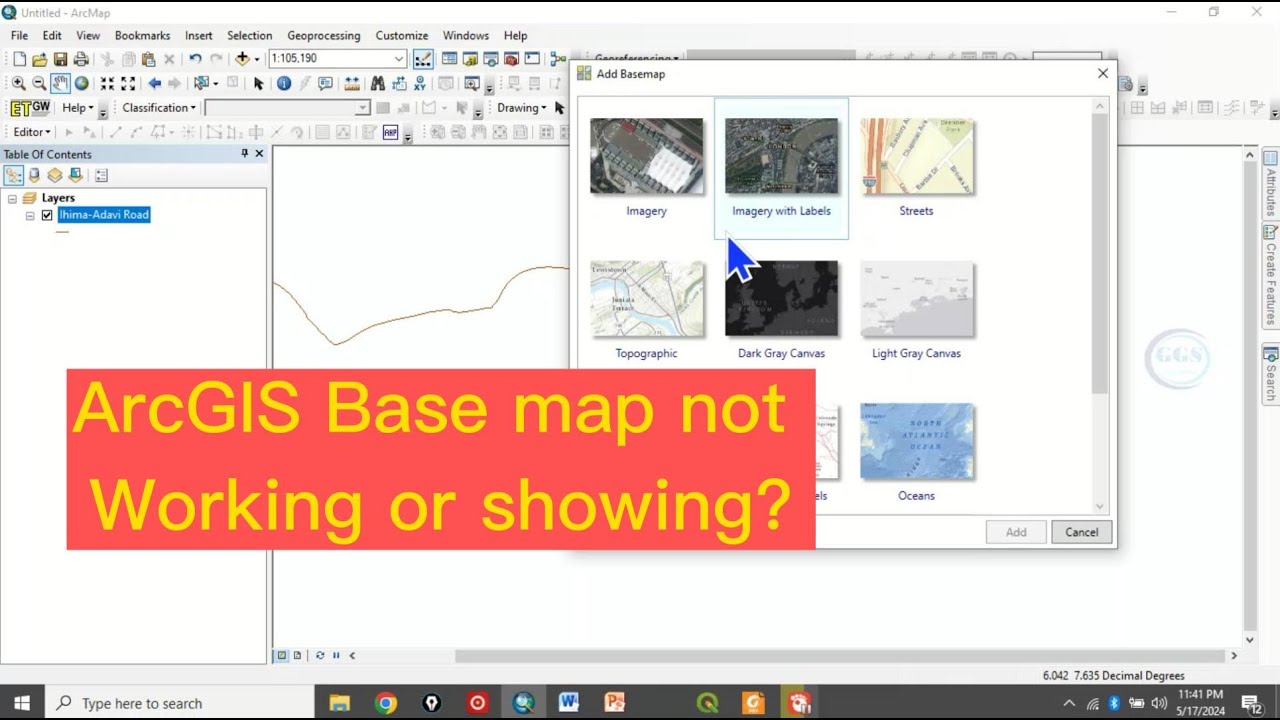Open the Classification dropdown
This screenshot has width=1280, height=720.
tap(159, 108)
